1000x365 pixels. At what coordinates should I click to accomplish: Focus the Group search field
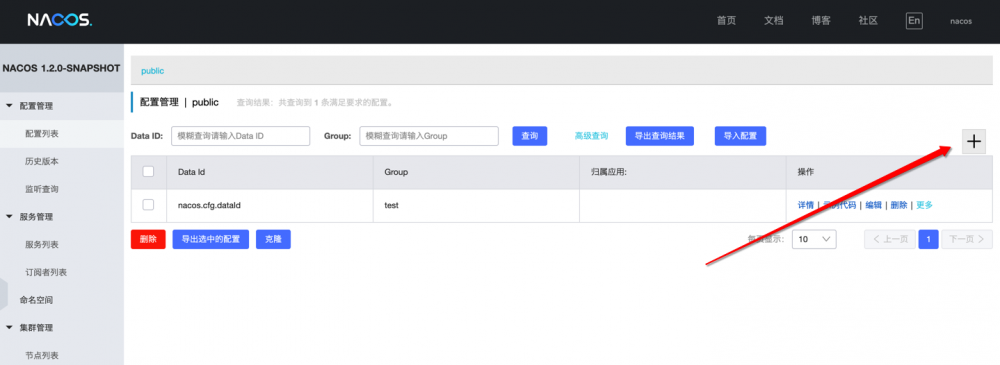point(429,136)
